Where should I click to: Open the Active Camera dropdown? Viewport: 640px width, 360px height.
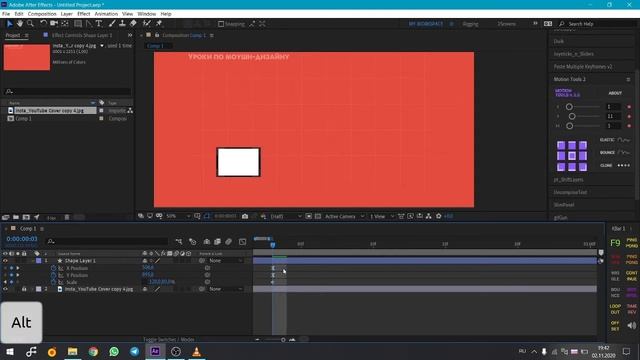[344, 216]
